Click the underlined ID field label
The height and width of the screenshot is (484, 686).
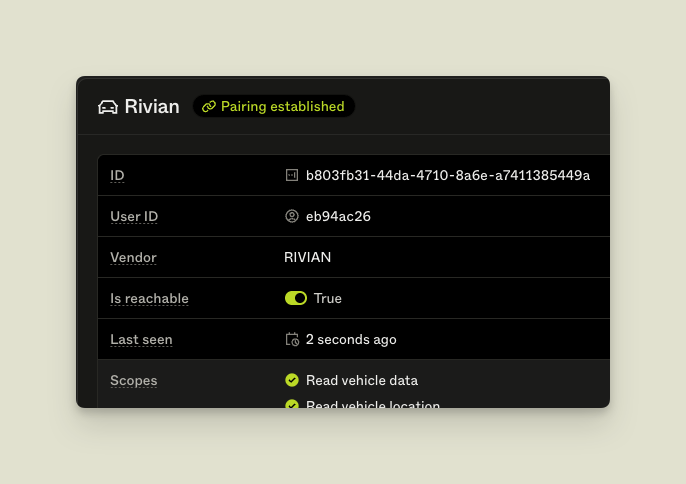click(x=117, y=175)
